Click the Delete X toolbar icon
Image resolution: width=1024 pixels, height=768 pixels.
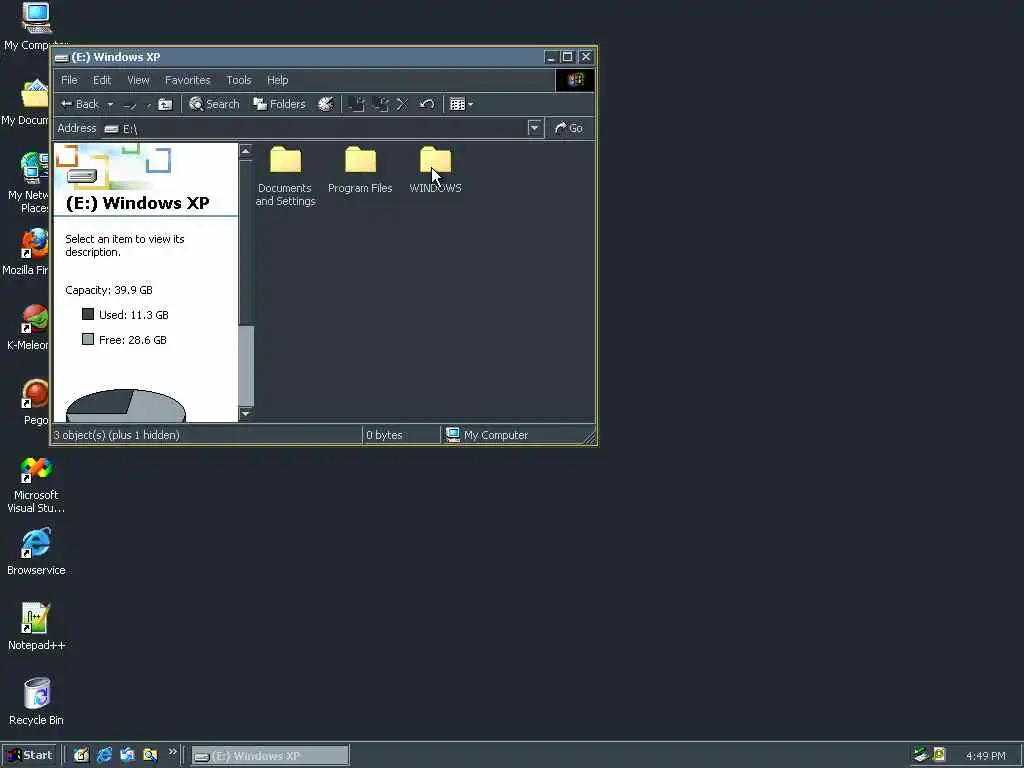tap(402, 104)
